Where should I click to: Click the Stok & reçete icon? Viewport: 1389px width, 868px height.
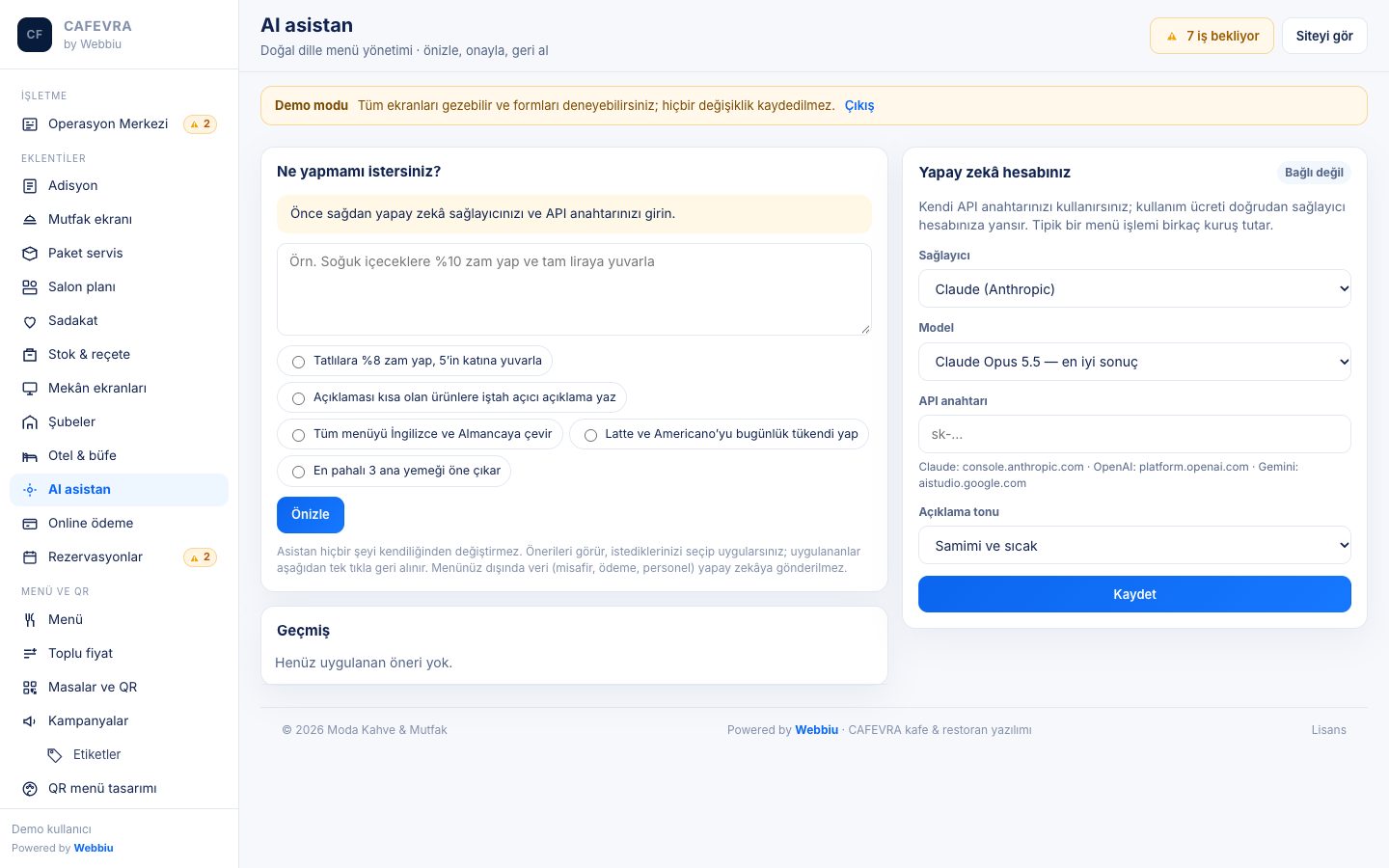point(30,355)
